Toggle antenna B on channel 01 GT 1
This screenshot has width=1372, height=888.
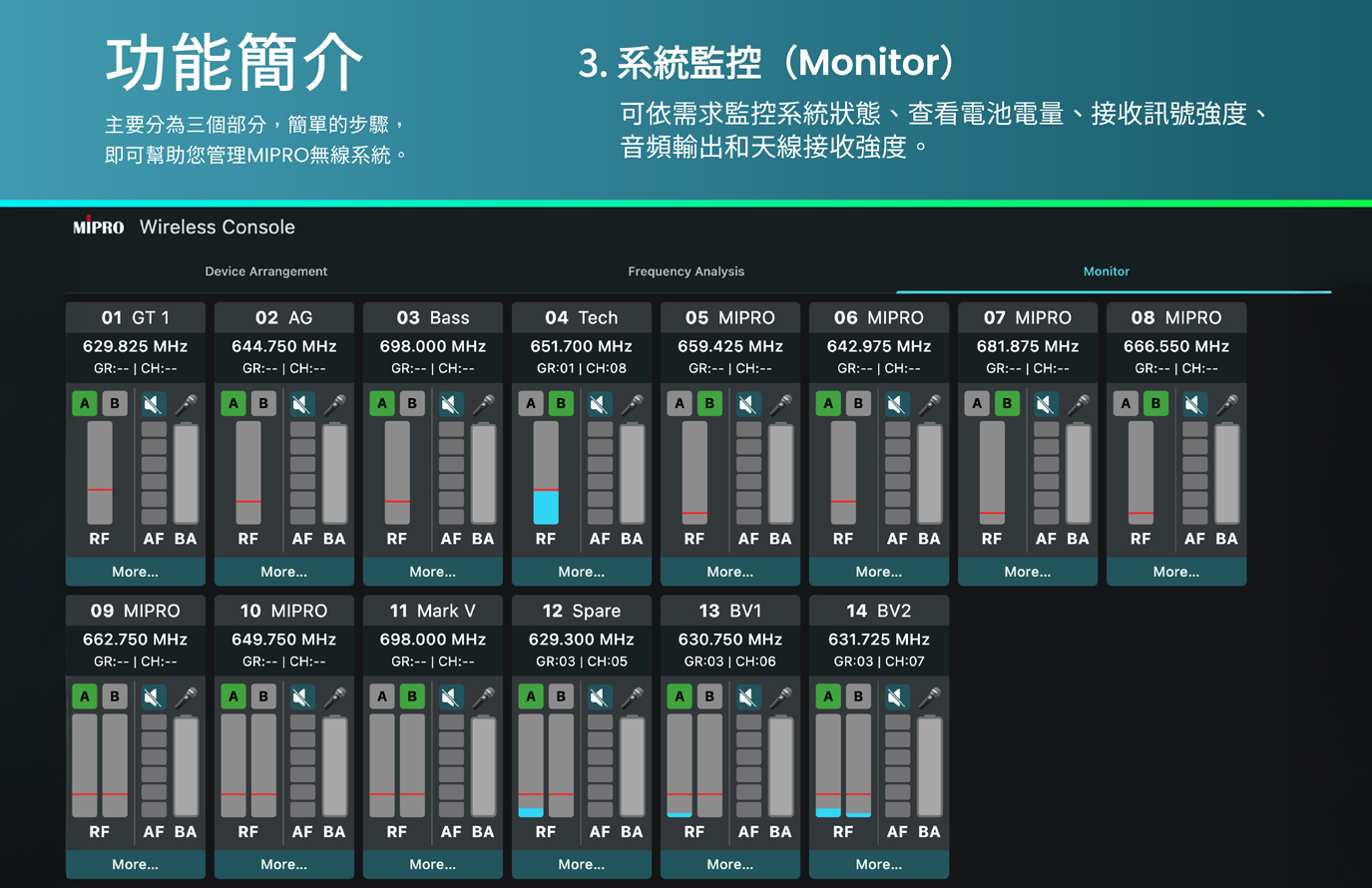click(115, 404)
